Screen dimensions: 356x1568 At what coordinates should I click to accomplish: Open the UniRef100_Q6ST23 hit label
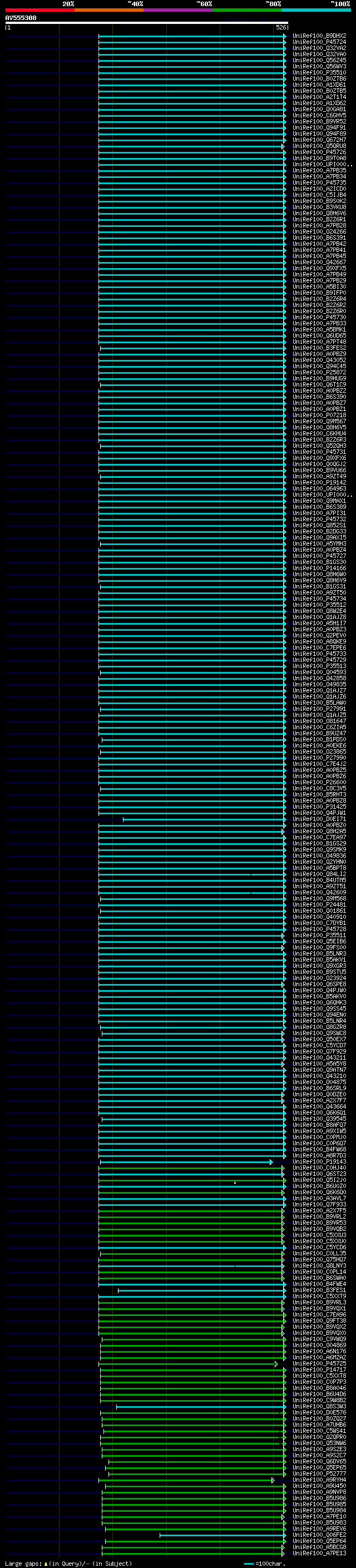point(319,1174)
